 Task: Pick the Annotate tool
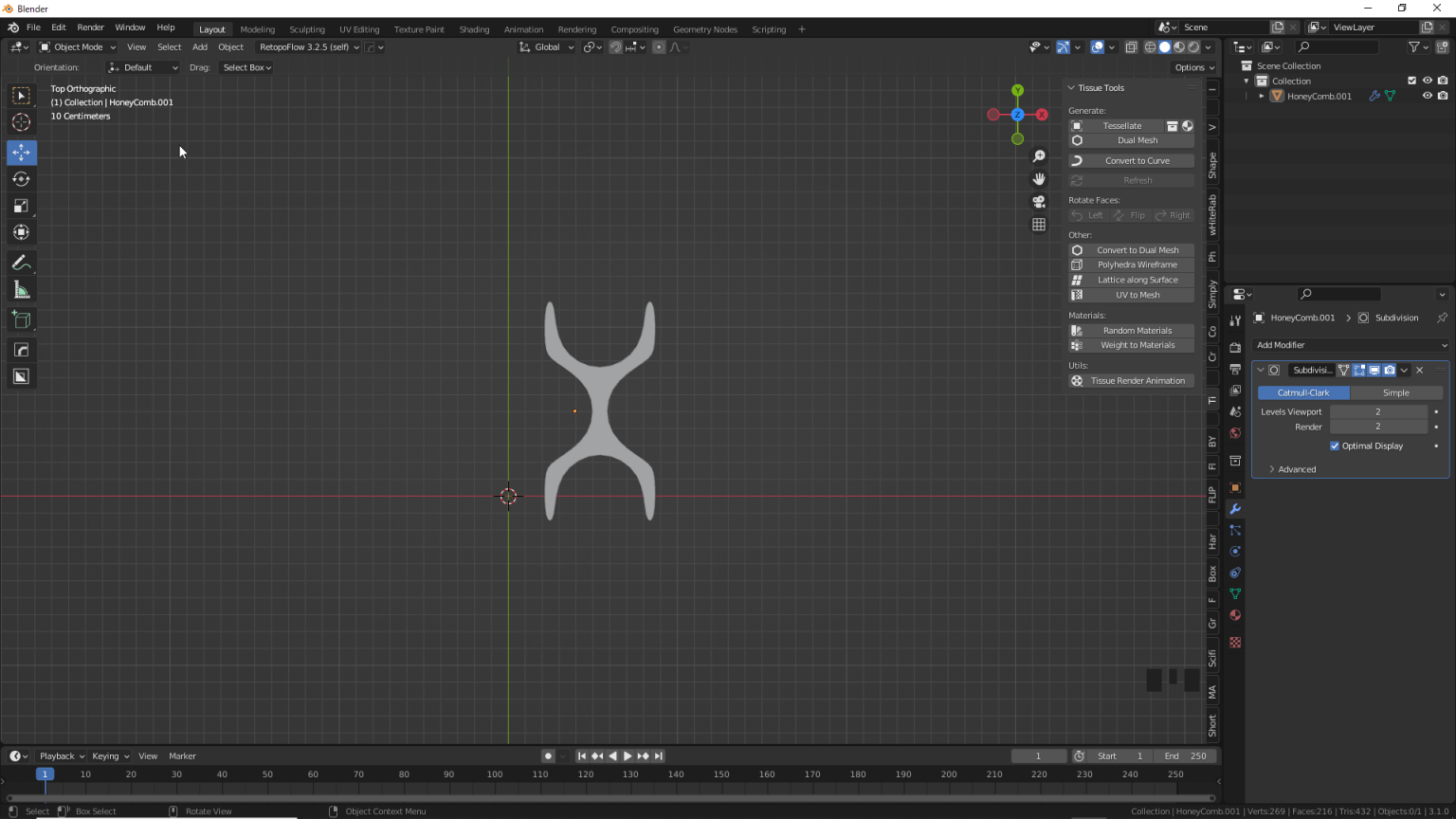click(21, 263)
